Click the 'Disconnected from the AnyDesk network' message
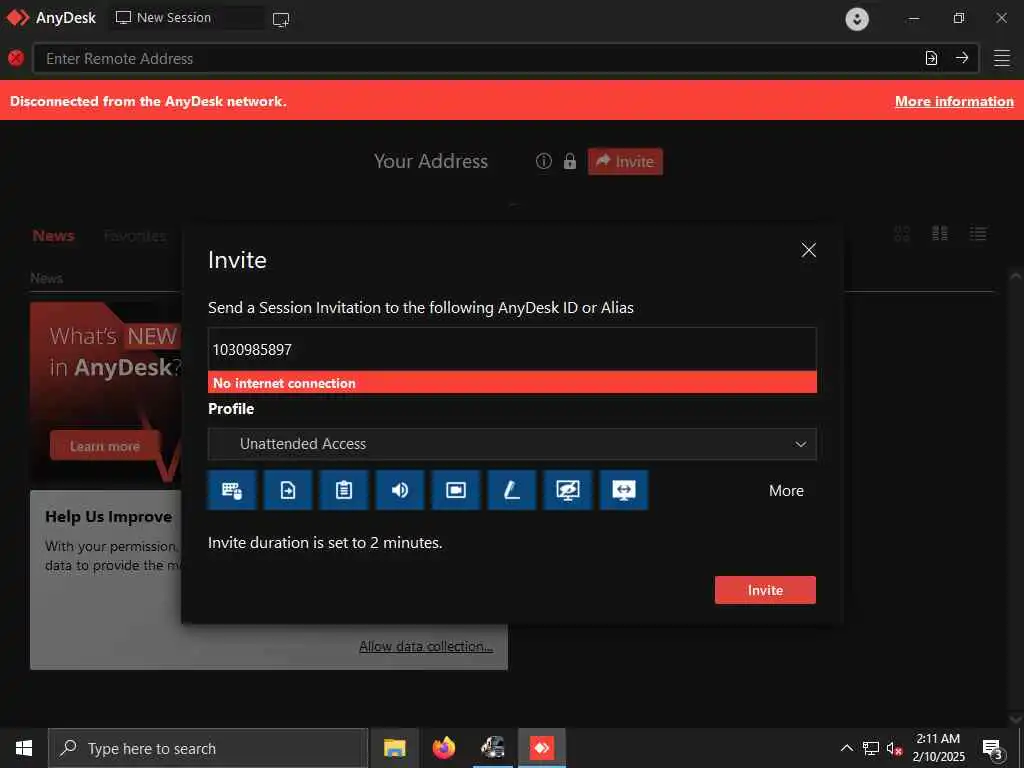1024x768 pixels. 148,101
